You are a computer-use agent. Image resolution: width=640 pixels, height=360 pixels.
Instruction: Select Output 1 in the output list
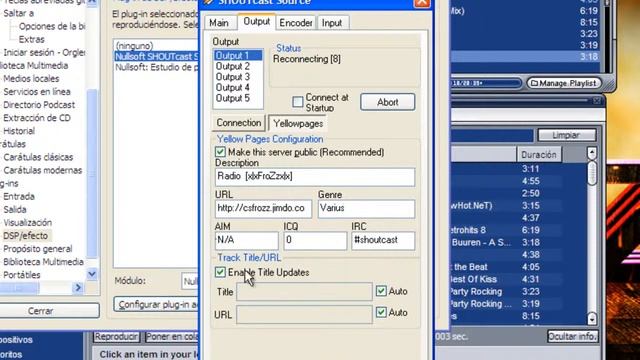[x=238, y=56]
